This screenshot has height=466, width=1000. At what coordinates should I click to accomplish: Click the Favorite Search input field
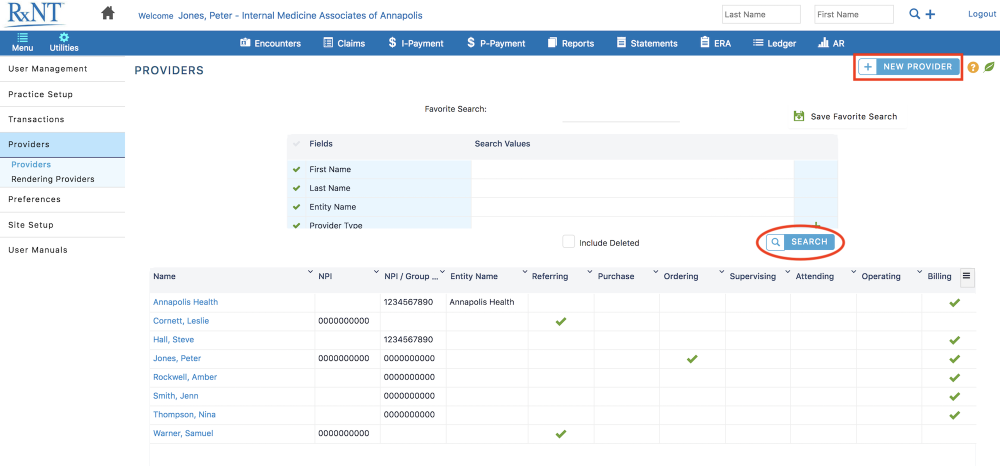point(621,113)
